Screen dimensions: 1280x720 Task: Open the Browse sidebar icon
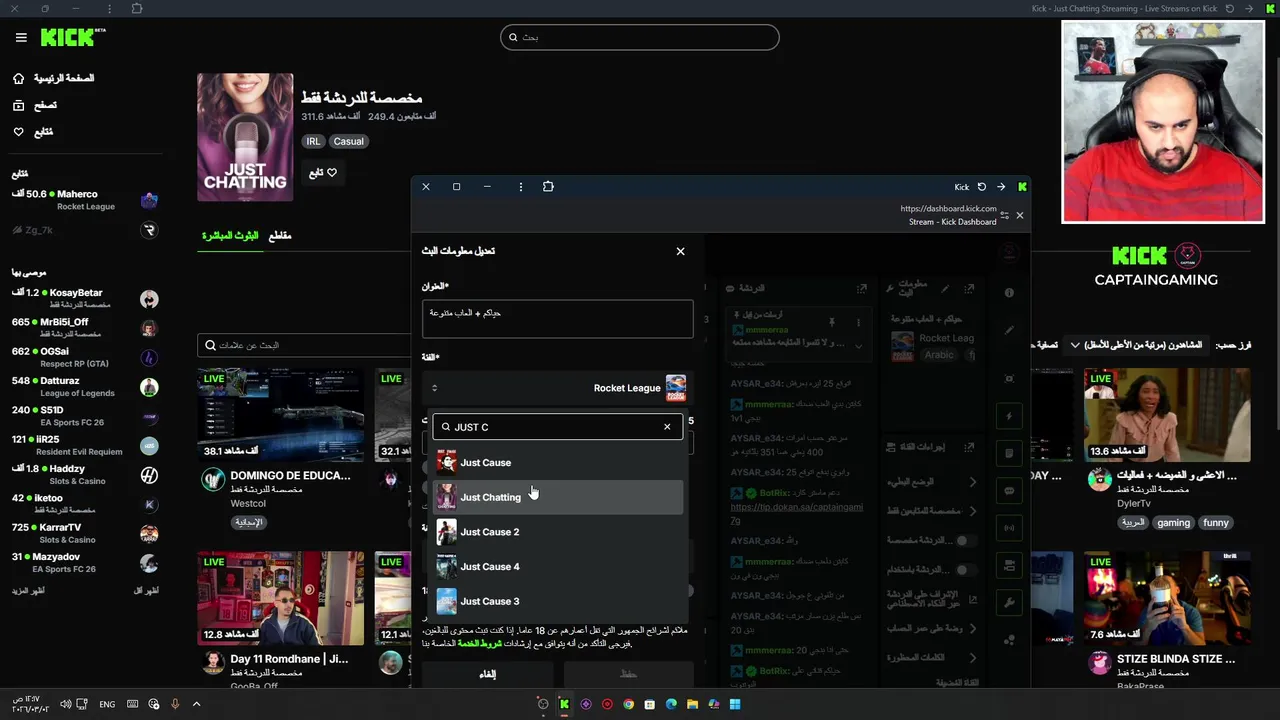(x=18, y=105)
